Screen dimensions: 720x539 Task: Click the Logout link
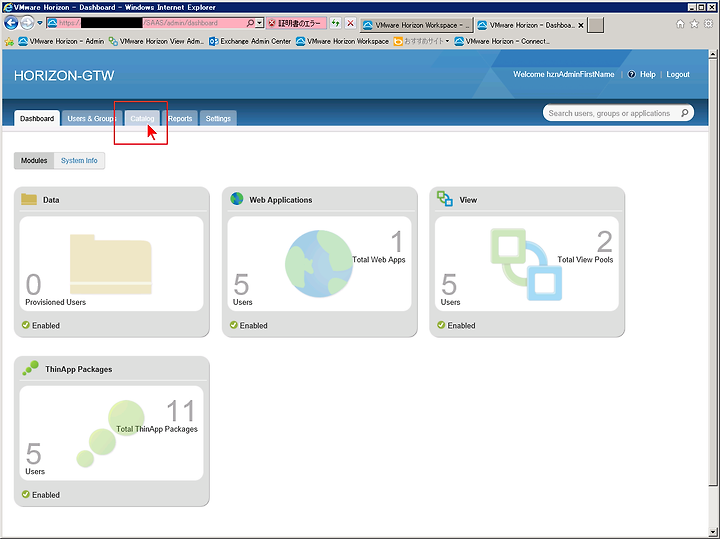[678, 74]
